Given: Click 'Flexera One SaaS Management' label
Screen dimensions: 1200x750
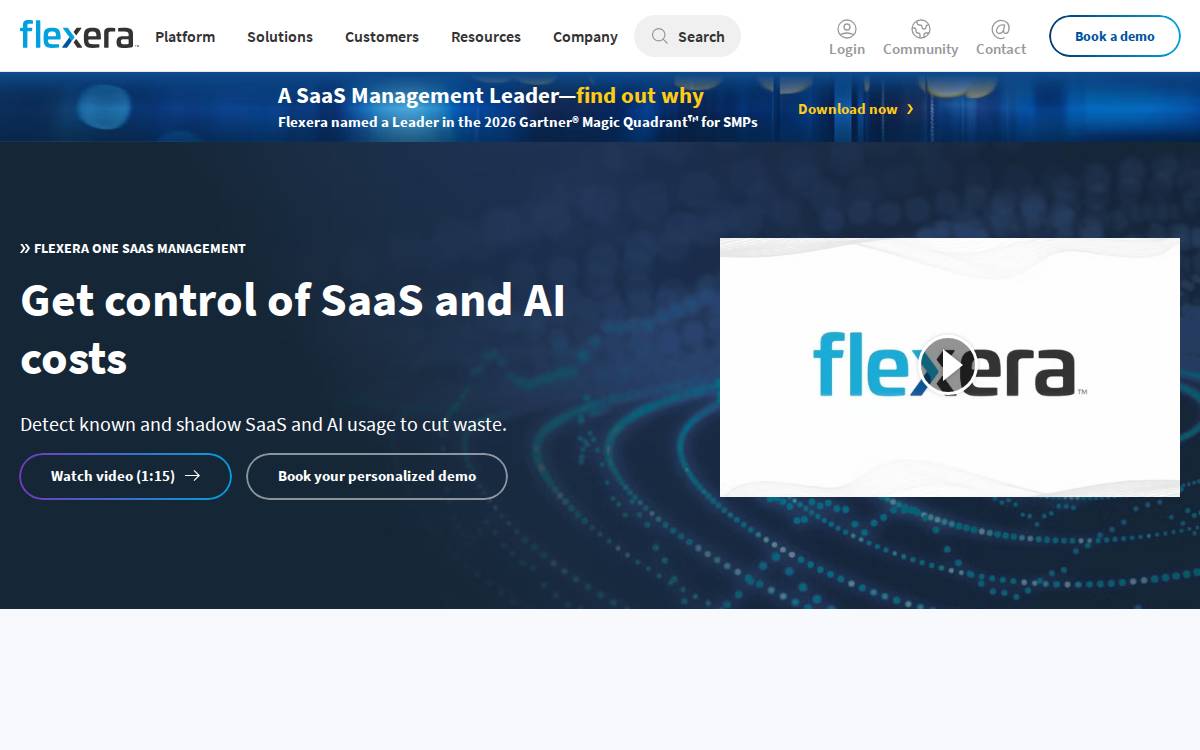Looking at the screenshot, I should 140,248.
